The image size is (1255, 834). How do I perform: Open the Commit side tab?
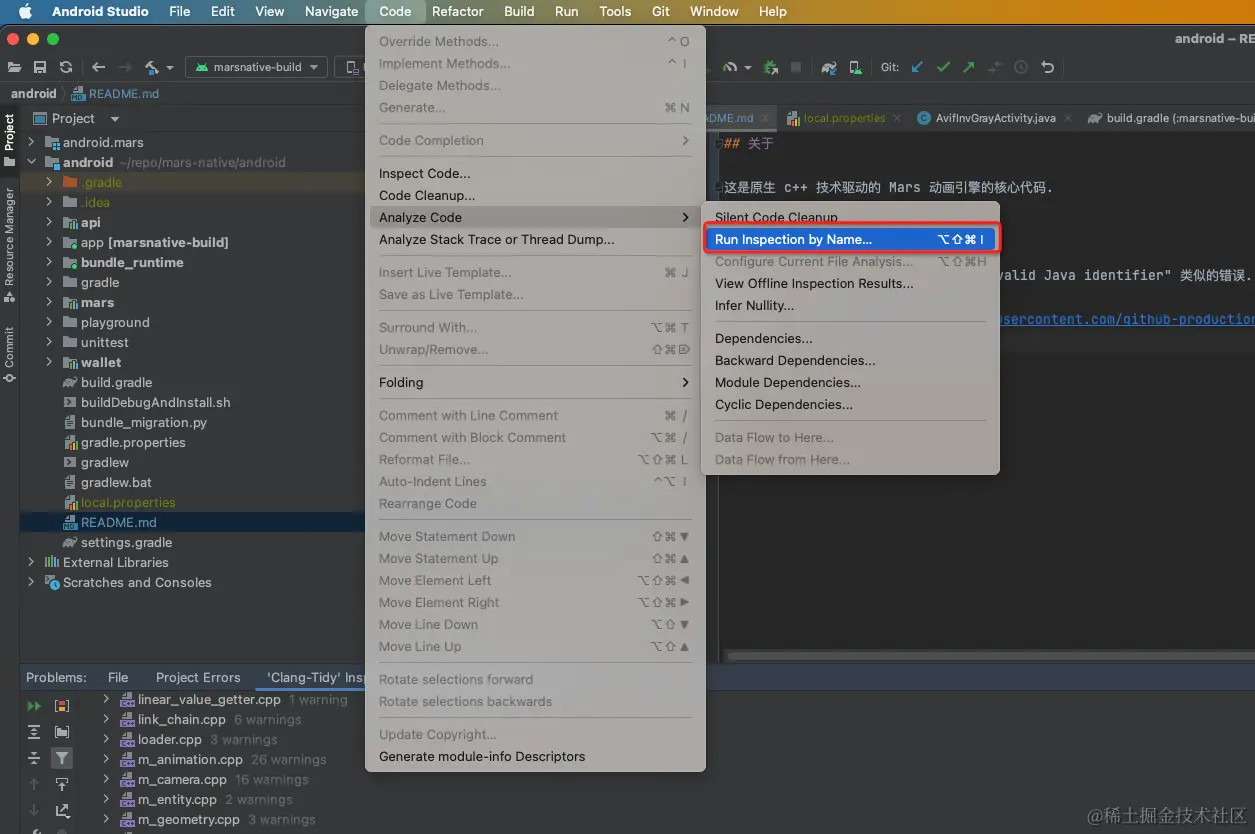click(x=9, y=353)
